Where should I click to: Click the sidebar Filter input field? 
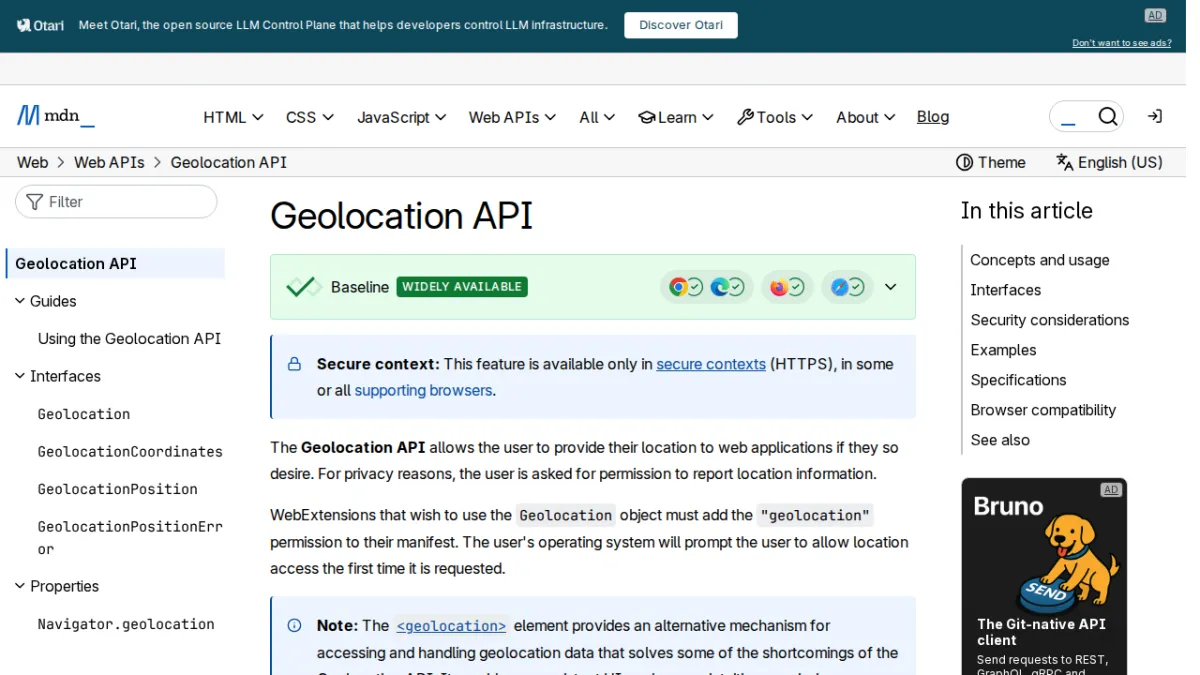coord(116,202)
